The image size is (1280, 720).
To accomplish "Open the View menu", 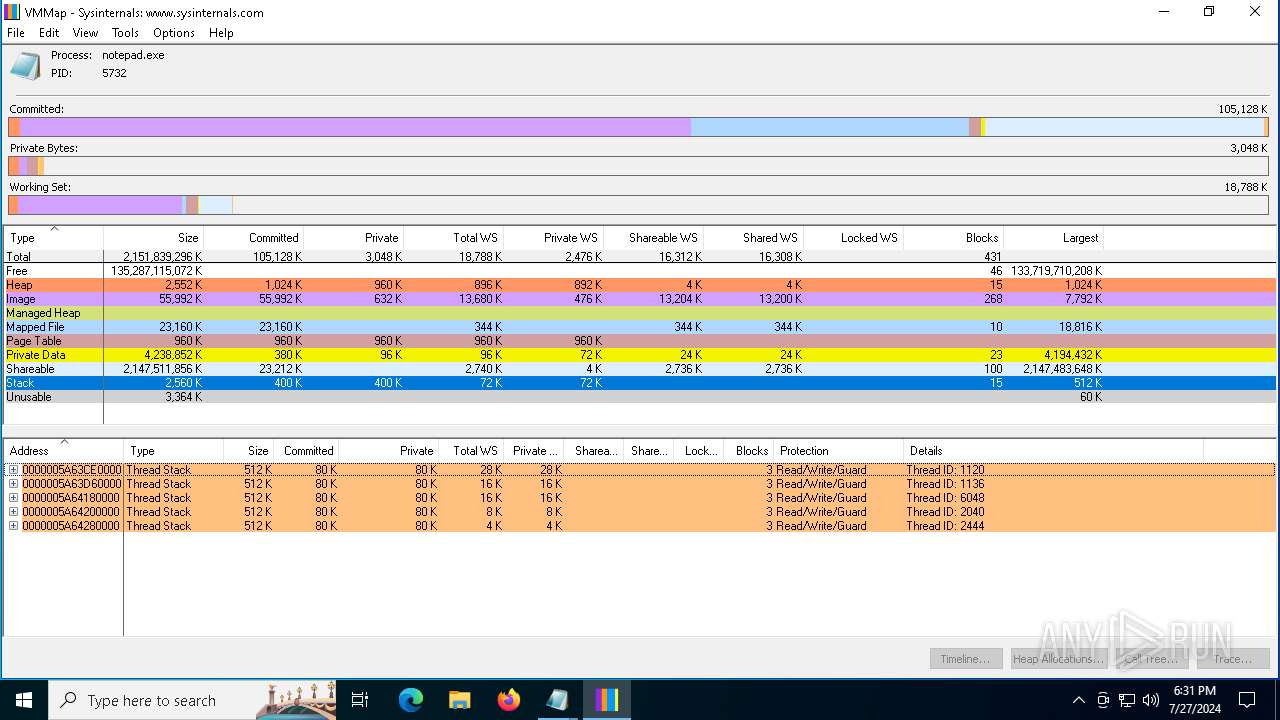I will [x=85, y=33].
